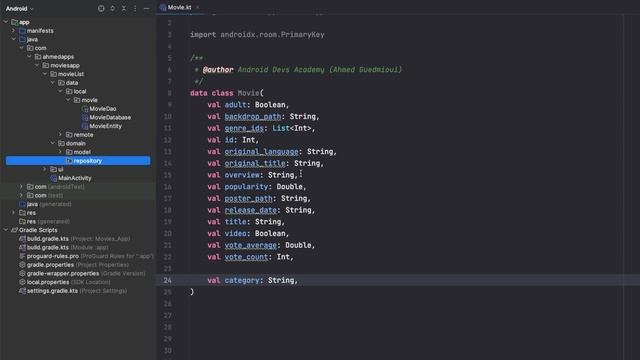The height and width of the screenshot is (360, 640).
Task: Click the Gradle Scripts elephant icon
Action: pyautogui.click(x=14, y=230)
